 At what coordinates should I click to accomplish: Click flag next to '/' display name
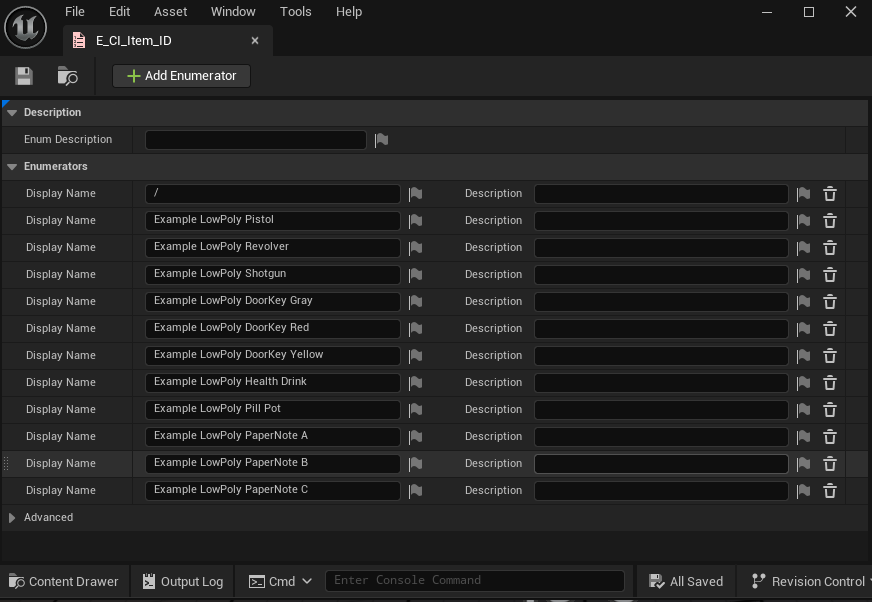pyautogui.click(x=415, y=194)
